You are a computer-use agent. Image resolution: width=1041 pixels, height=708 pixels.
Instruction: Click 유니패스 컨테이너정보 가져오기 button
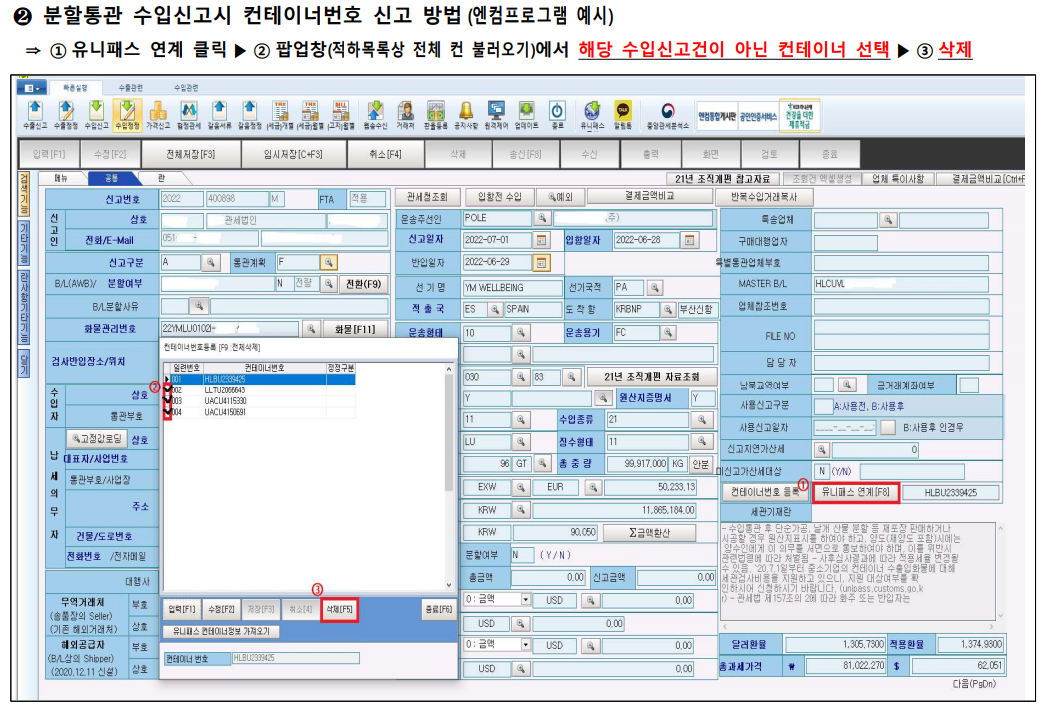(x=221, y=631)
